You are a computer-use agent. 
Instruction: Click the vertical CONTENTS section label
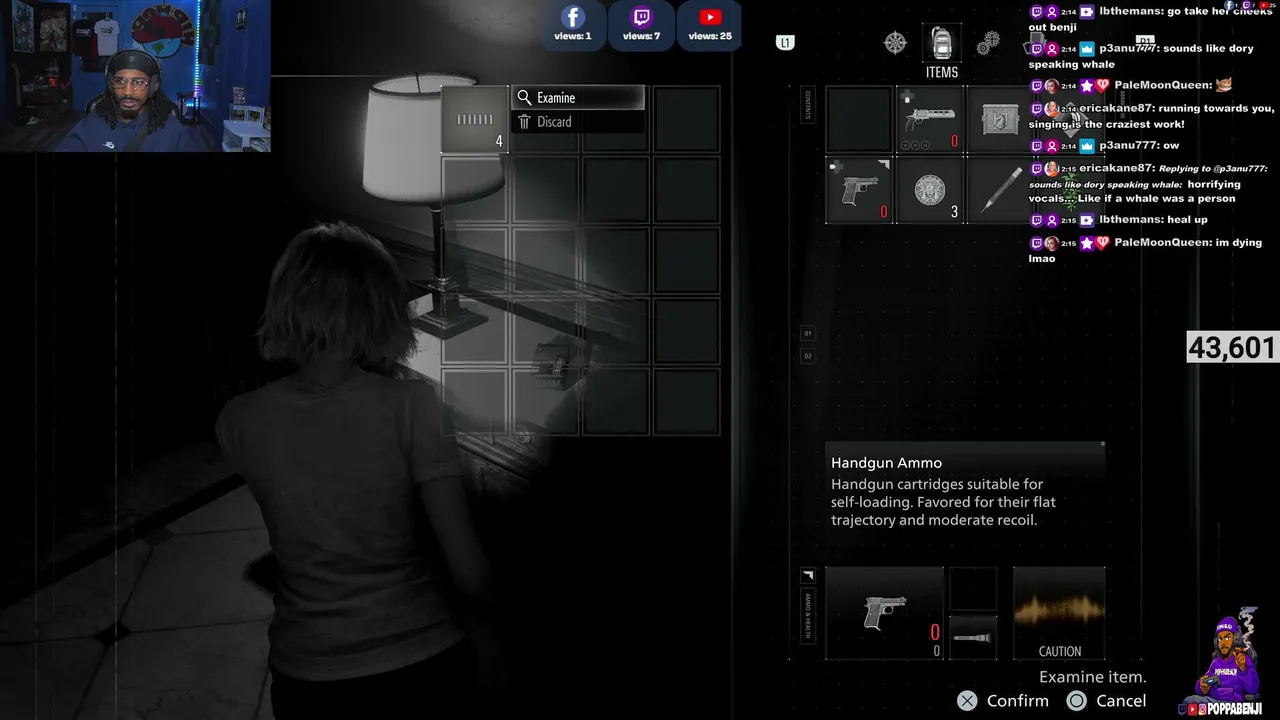tap(808, 105)
